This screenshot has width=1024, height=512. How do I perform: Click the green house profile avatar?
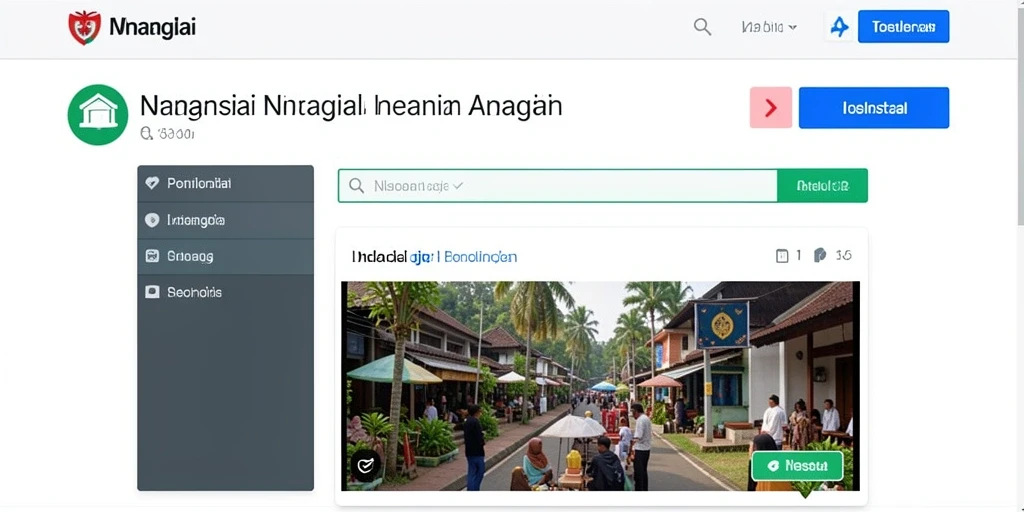point(98,114)
